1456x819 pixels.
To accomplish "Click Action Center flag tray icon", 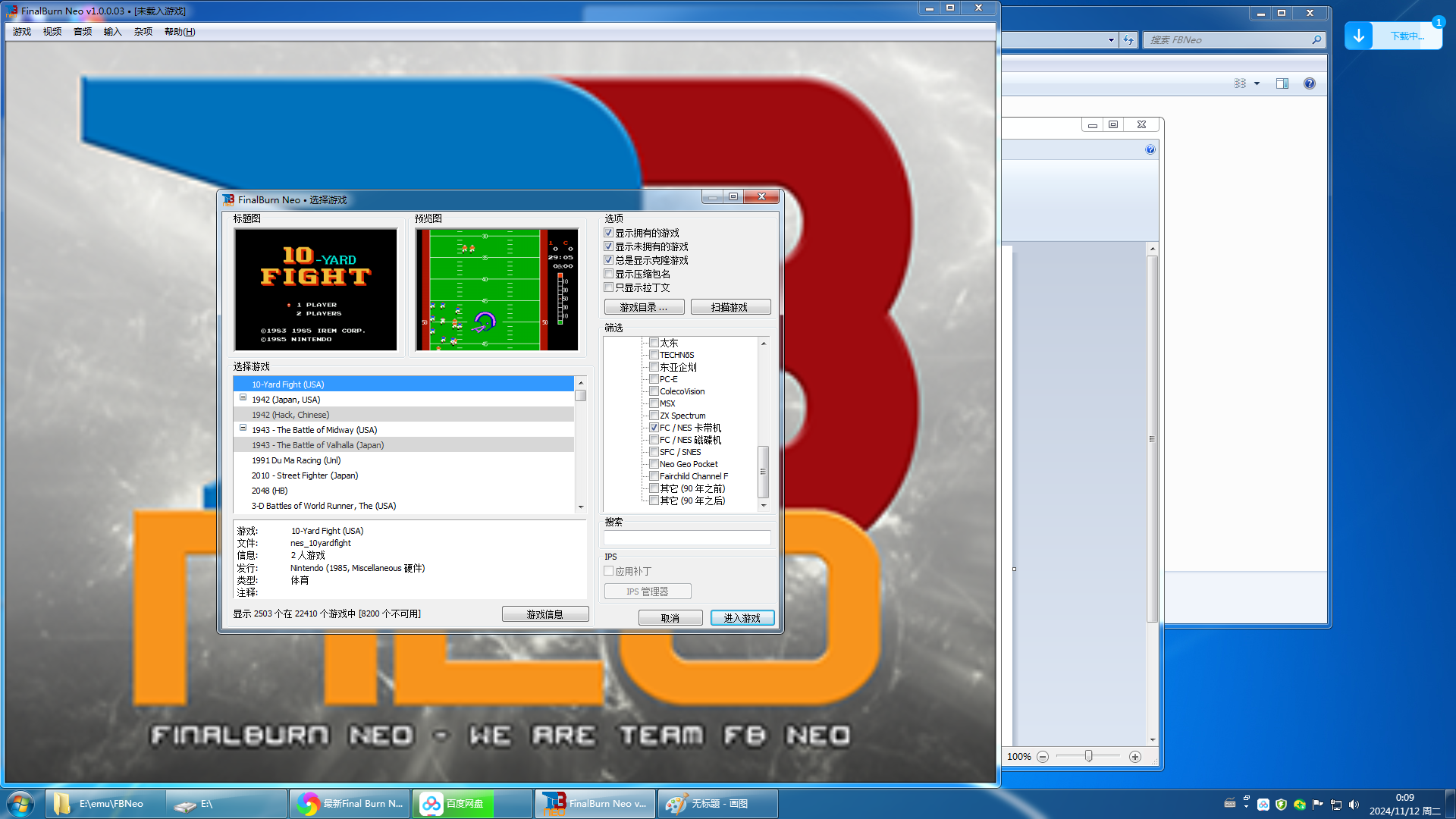I will [x=1318, y=805].
